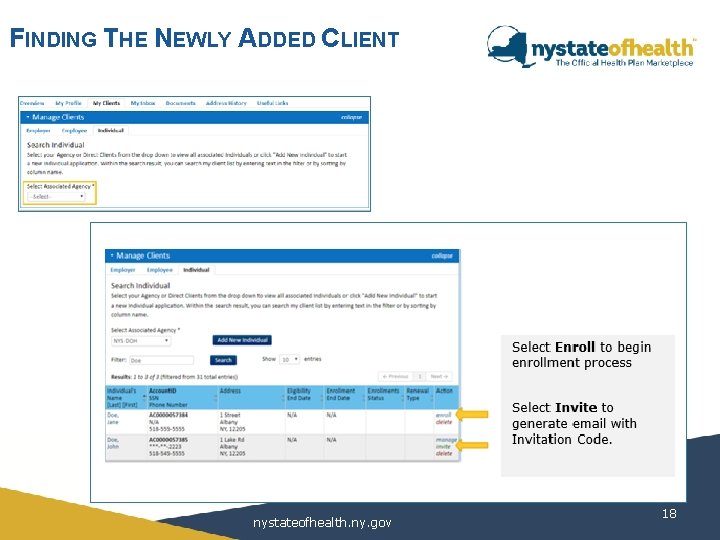Open the Address History tab

point(226,103)
